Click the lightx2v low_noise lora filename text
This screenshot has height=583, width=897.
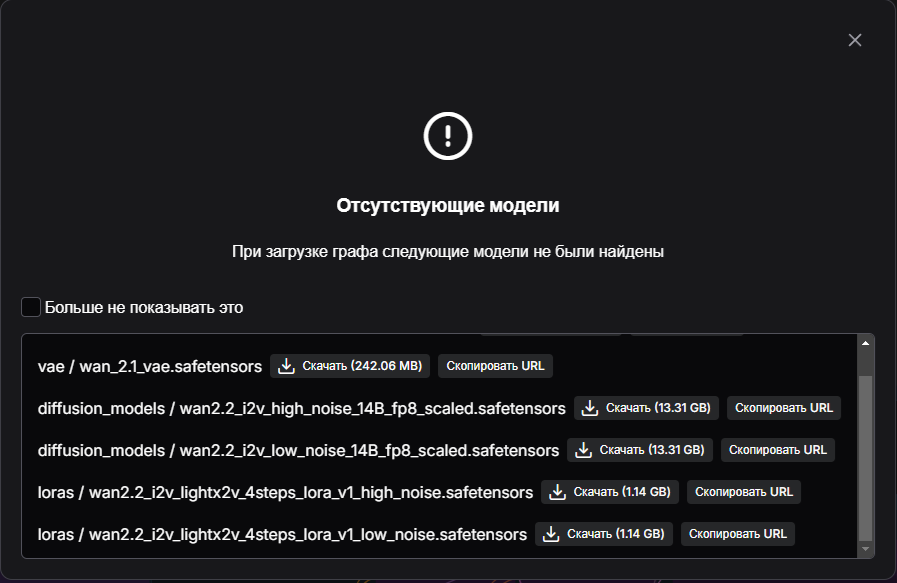[x=282, y=534]
